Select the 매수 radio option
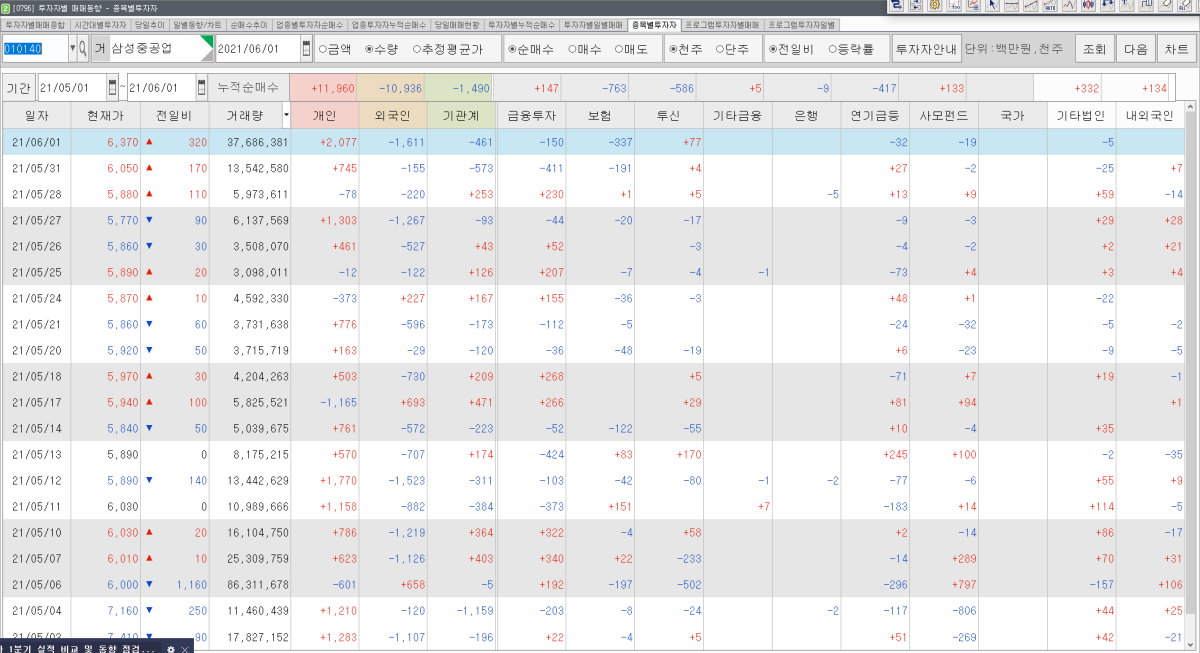 tap(584, 48)
